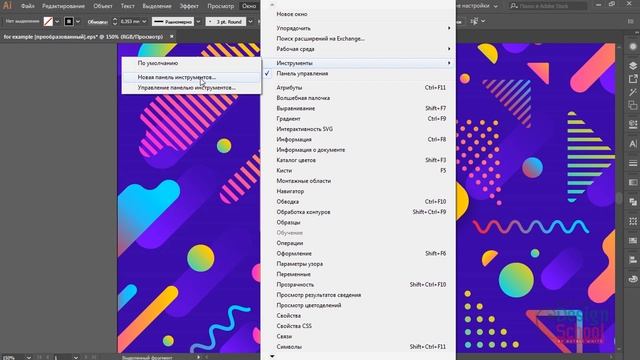Choose Новая панель инструментов… in submenu

(x=191, y=77)
